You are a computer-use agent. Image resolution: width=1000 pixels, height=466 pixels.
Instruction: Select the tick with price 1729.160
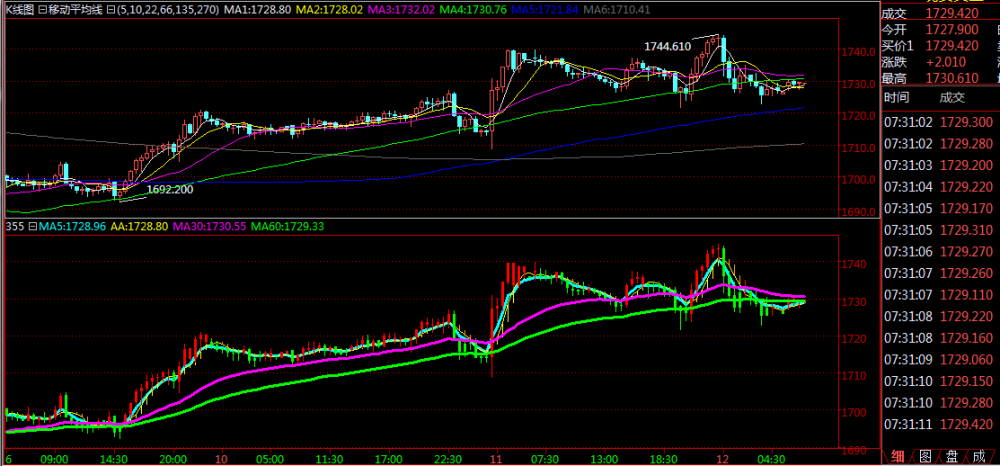tap(940, 338)
